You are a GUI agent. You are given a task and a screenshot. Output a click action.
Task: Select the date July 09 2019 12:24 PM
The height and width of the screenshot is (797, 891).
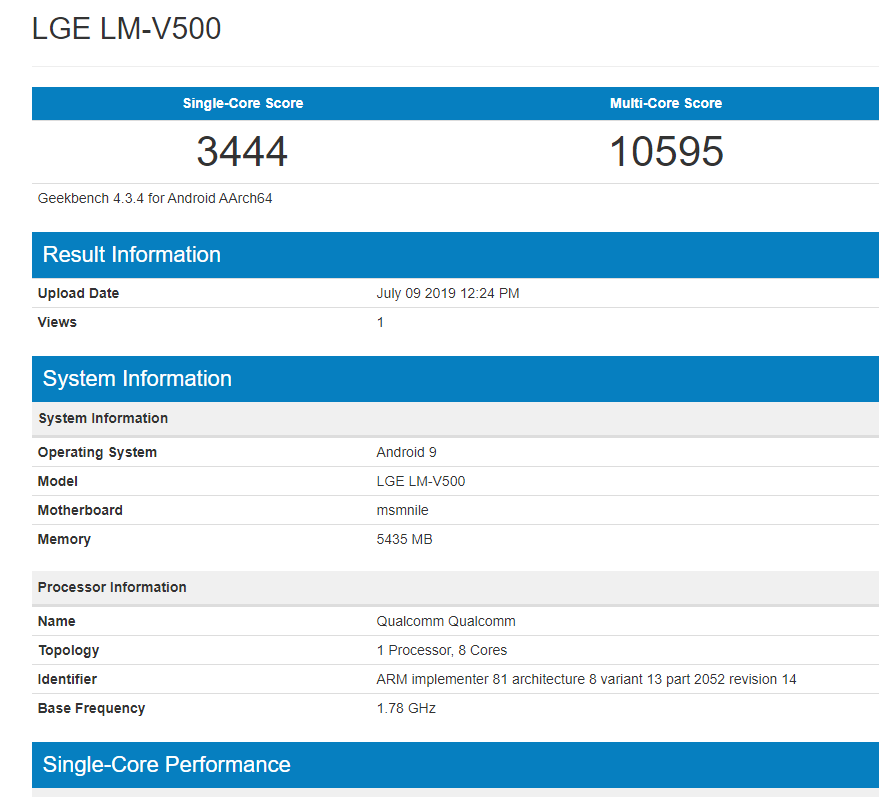[448, 293]
